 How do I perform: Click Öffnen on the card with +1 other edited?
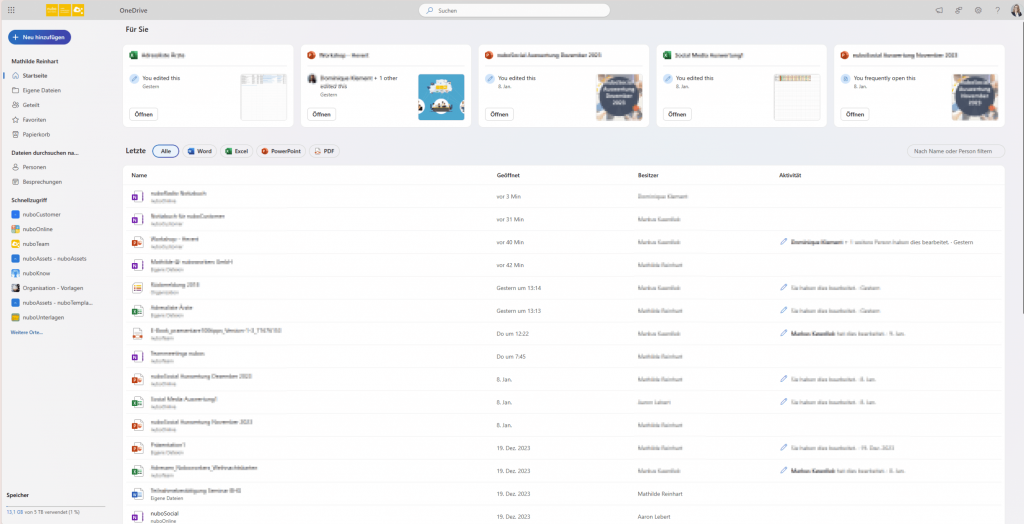tap(321, 114)
